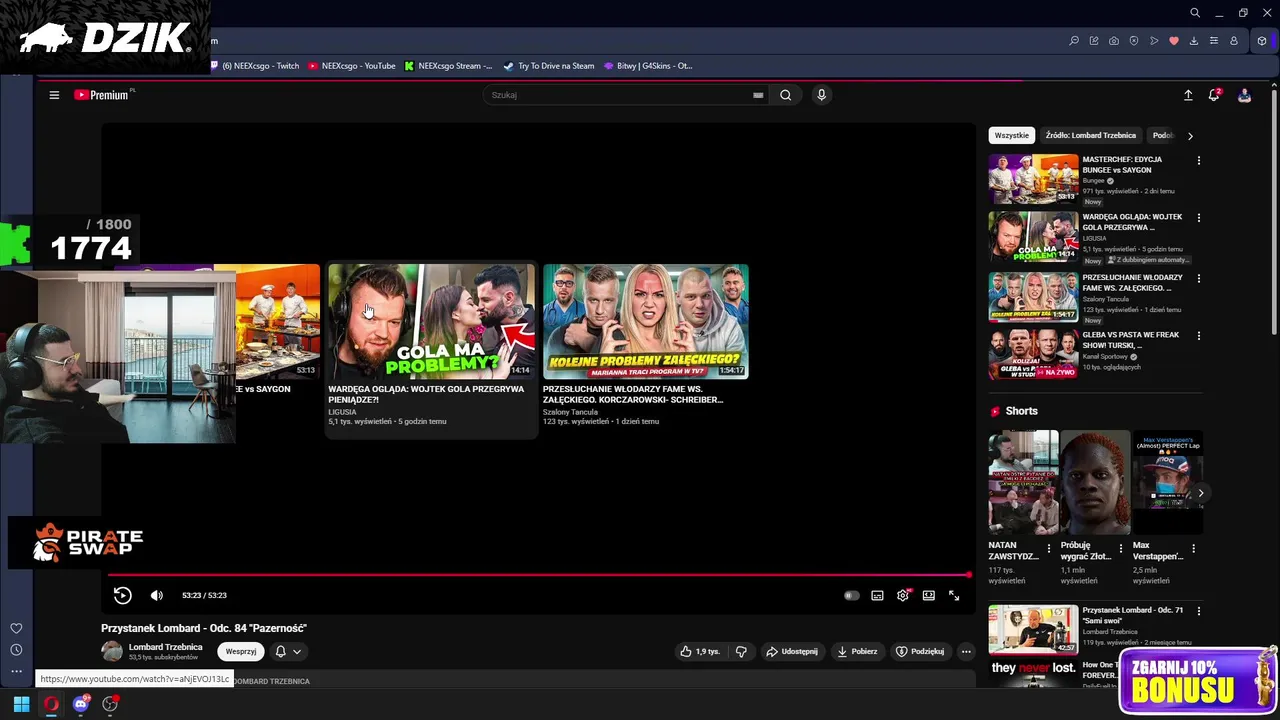Open options for WARDĘGA OGLĄDA sidebar video

tap(1198, 217)
